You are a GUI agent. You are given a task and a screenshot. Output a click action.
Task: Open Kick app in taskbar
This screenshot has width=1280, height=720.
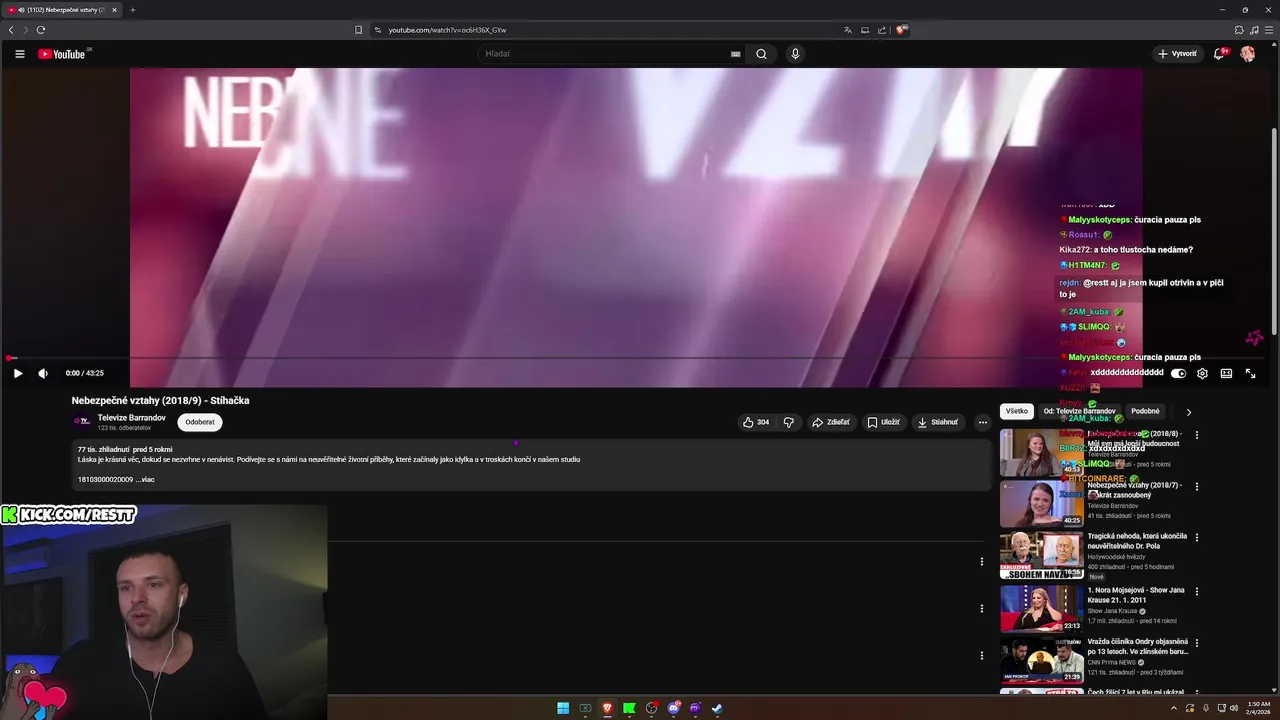coord(629,708)
